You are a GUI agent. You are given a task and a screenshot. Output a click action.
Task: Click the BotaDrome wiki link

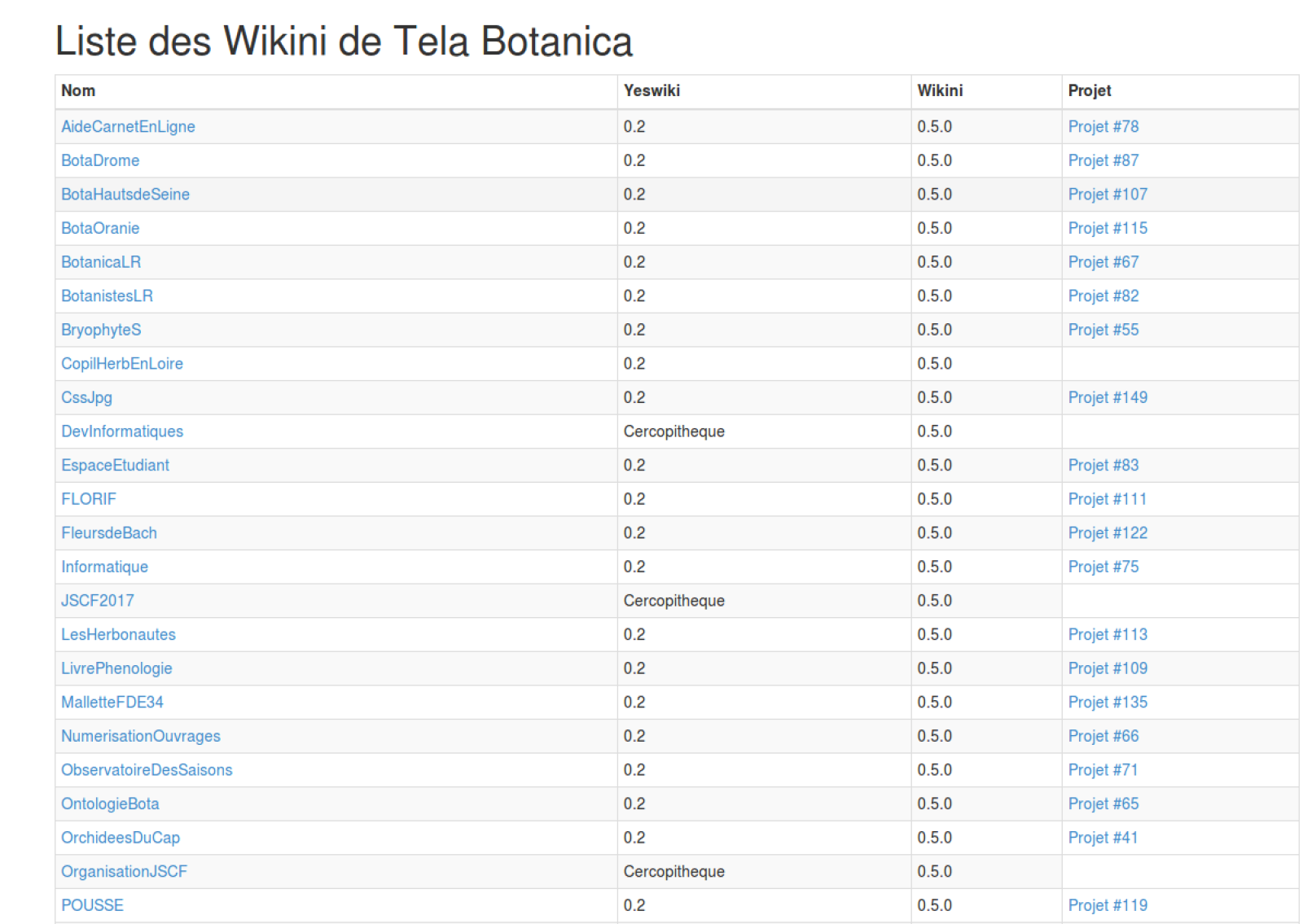click(100, 160)
